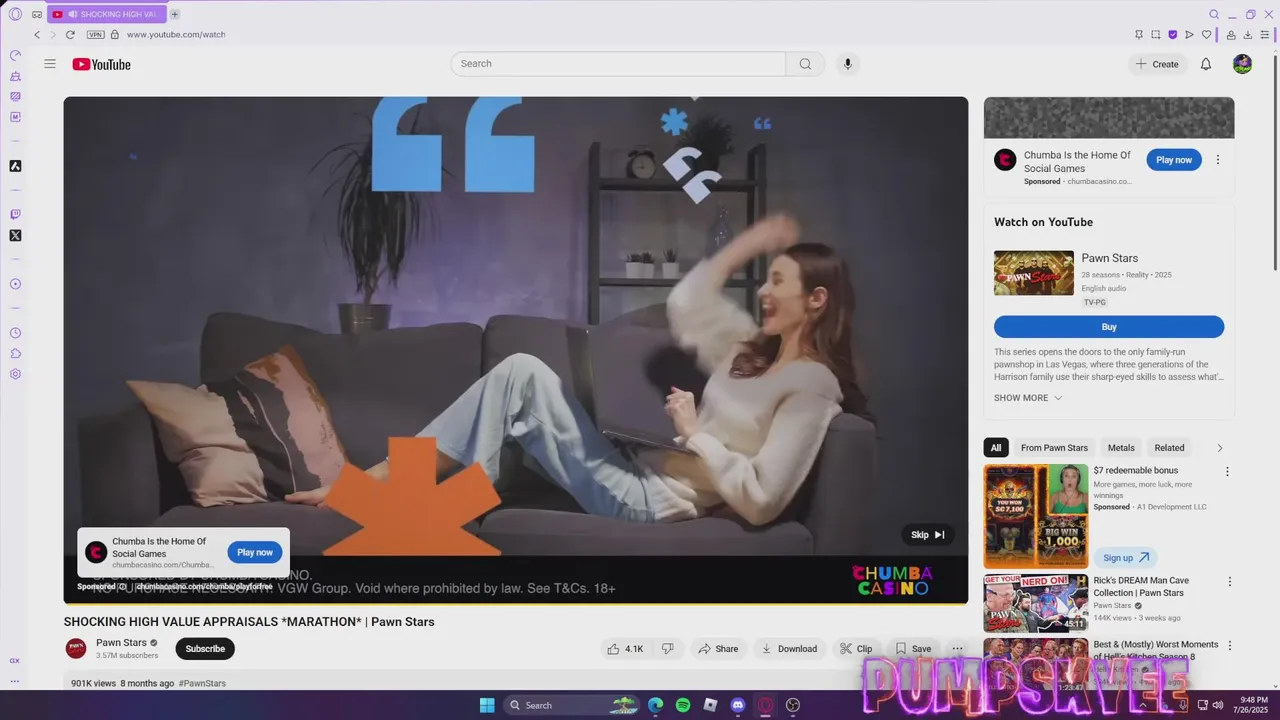Open the Opera menu logo
1280x720 pixels.
(15, 14)
